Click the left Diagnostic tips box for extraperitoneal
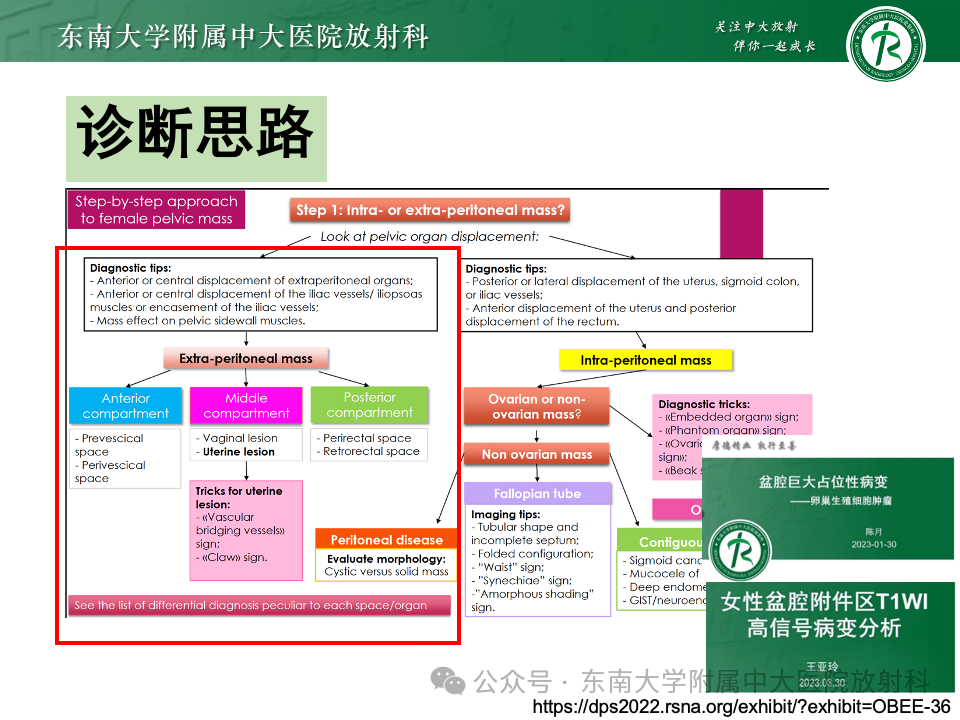960x720 pixels. 261,294
